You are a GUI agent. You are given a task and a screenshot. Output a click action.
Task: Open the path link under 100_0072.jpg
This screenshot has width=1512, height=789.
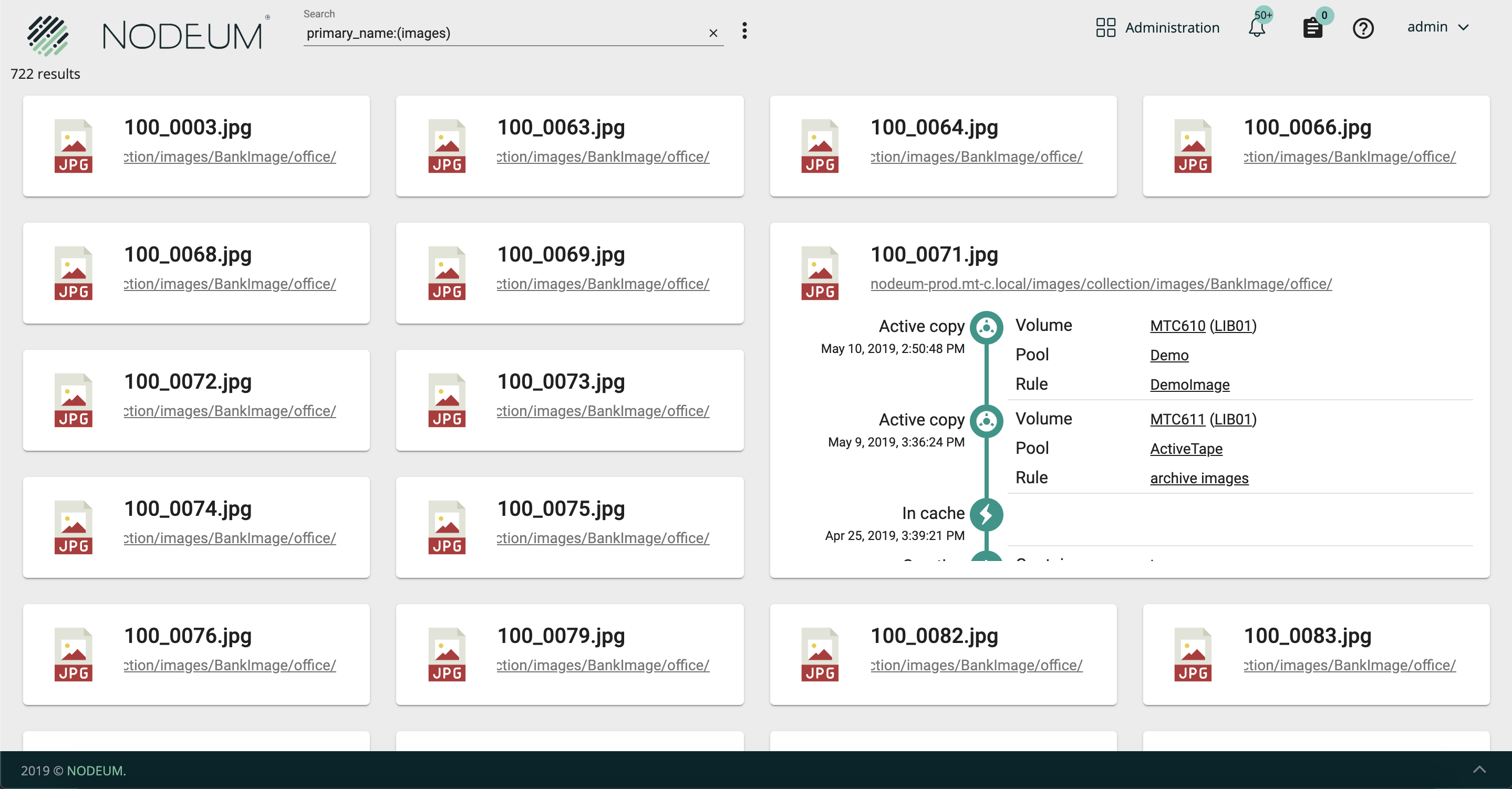point(230,411)
